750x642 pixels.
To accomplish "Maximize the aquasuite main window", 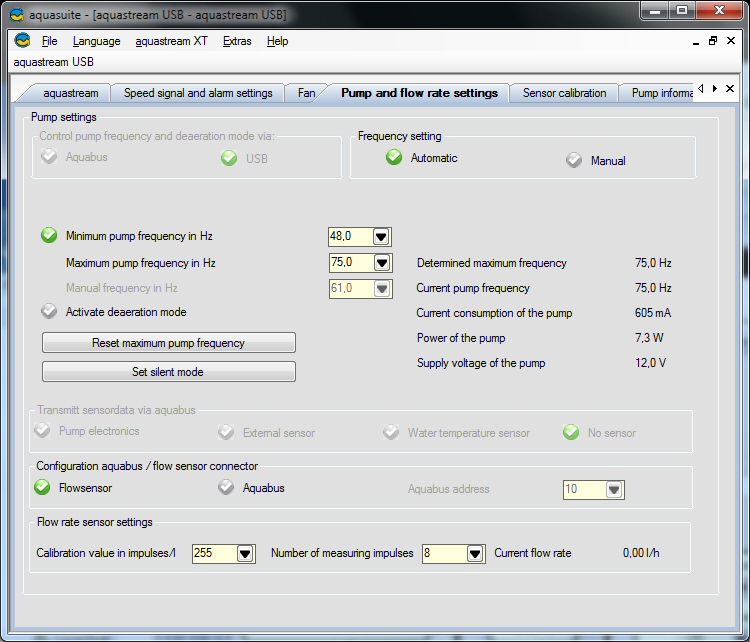I will coord(682,11).
